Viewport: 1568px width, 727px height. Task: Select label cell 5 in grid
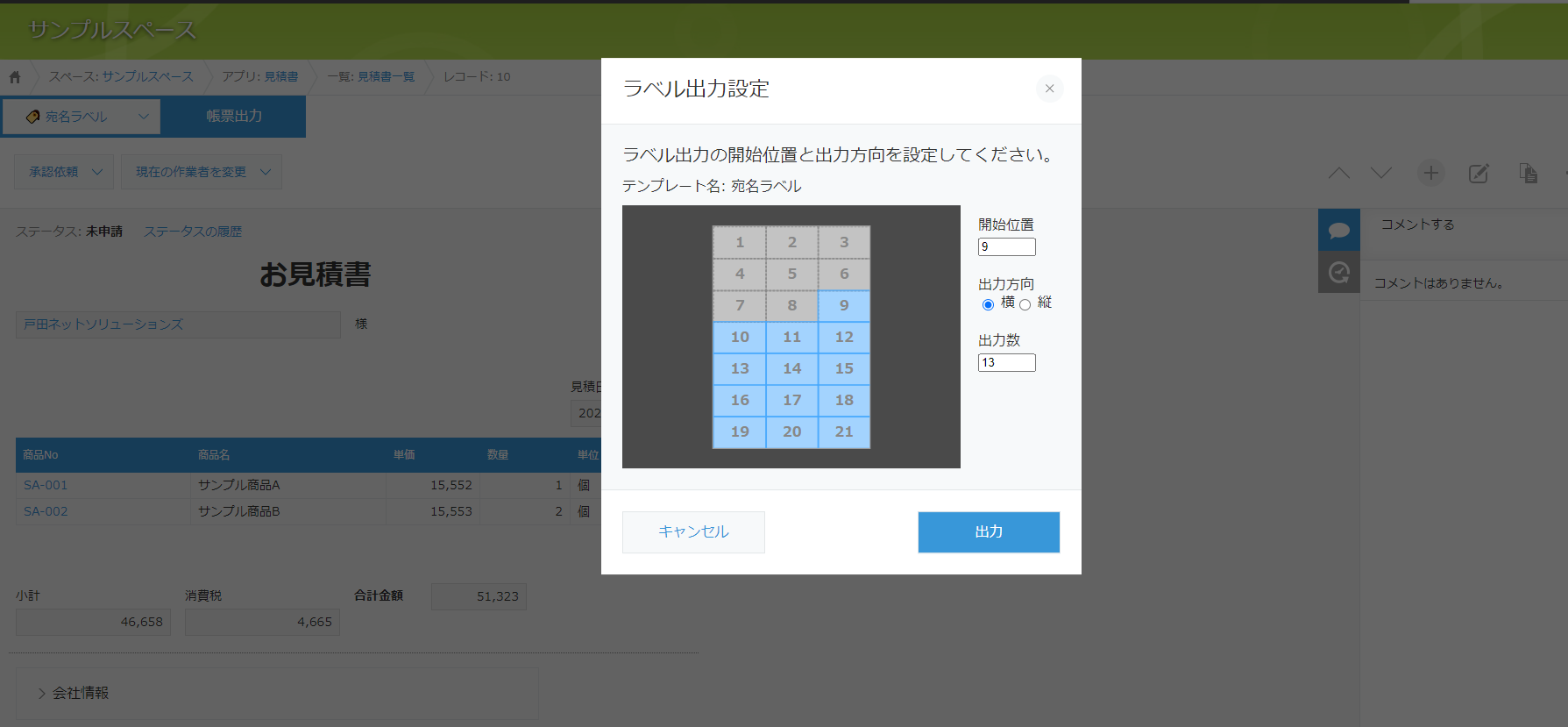point(792,274)
